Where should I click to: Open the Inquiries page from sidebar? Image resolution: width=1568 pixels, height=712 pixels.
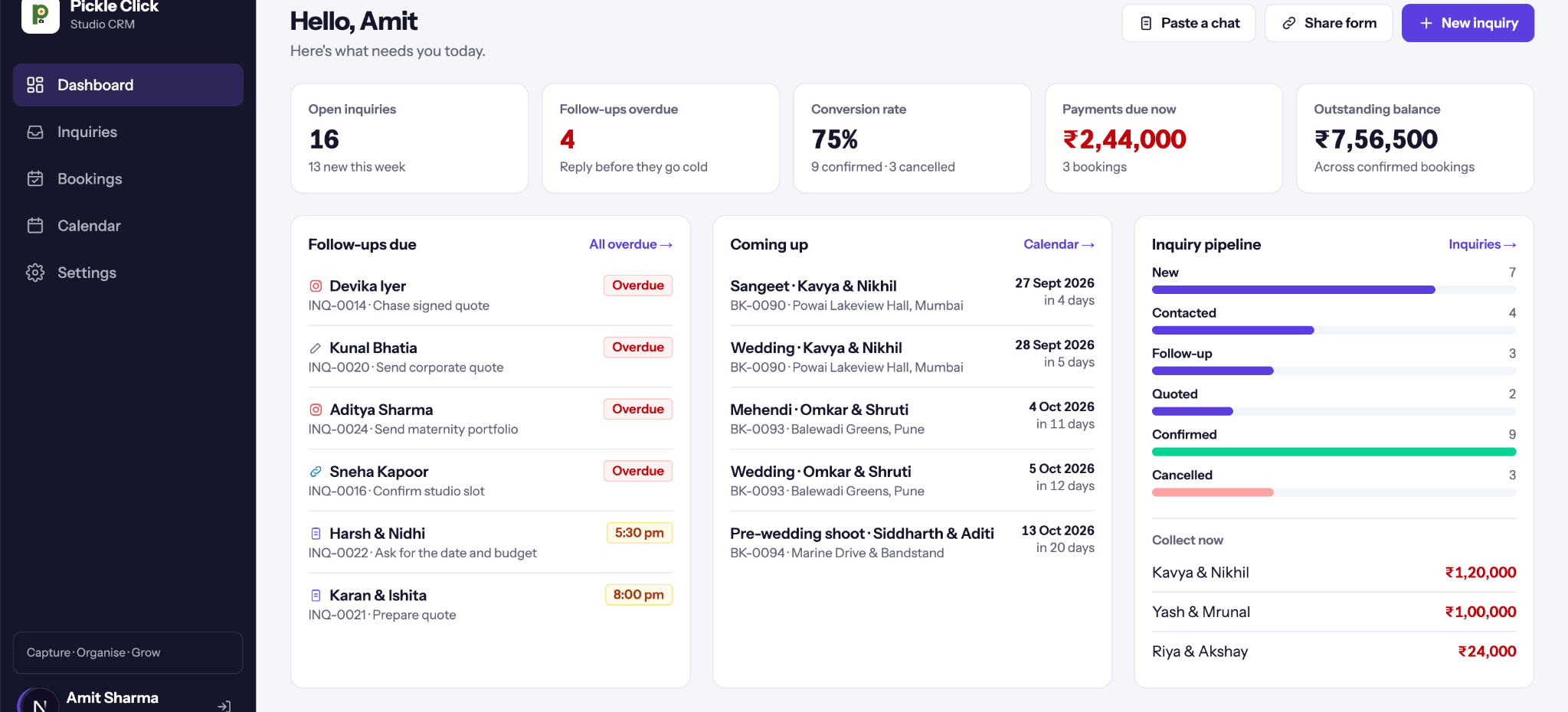coord(128,132)
